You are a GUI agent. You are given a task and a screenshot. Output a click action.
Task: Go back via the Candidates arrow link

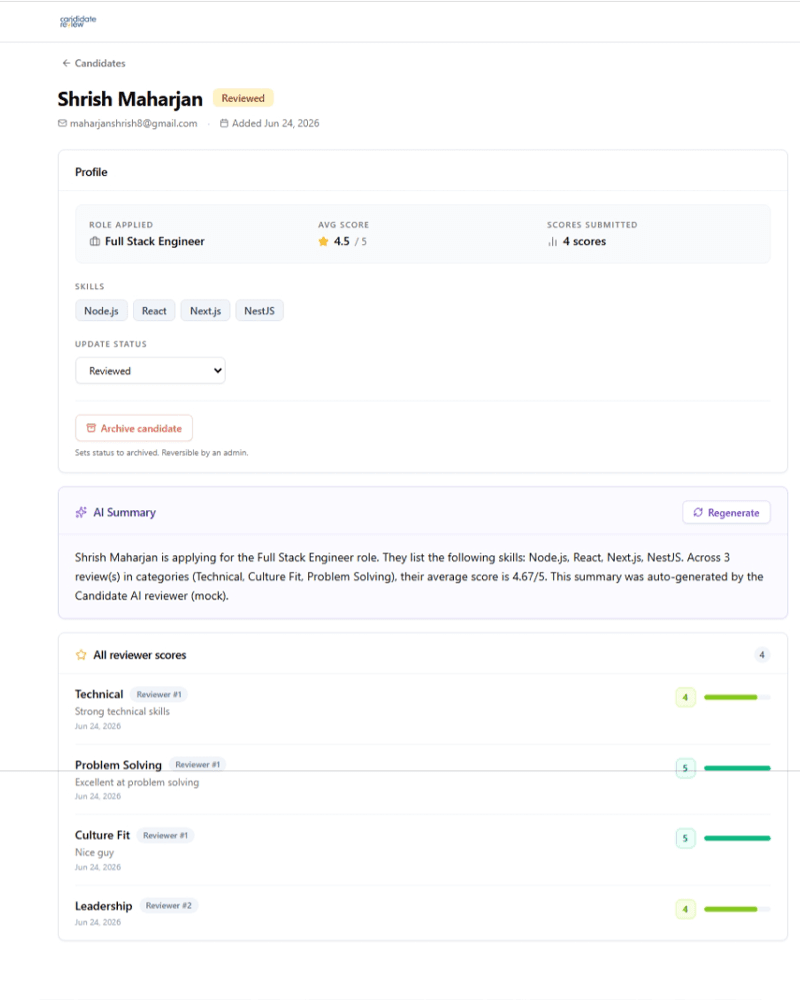point(93,63)
